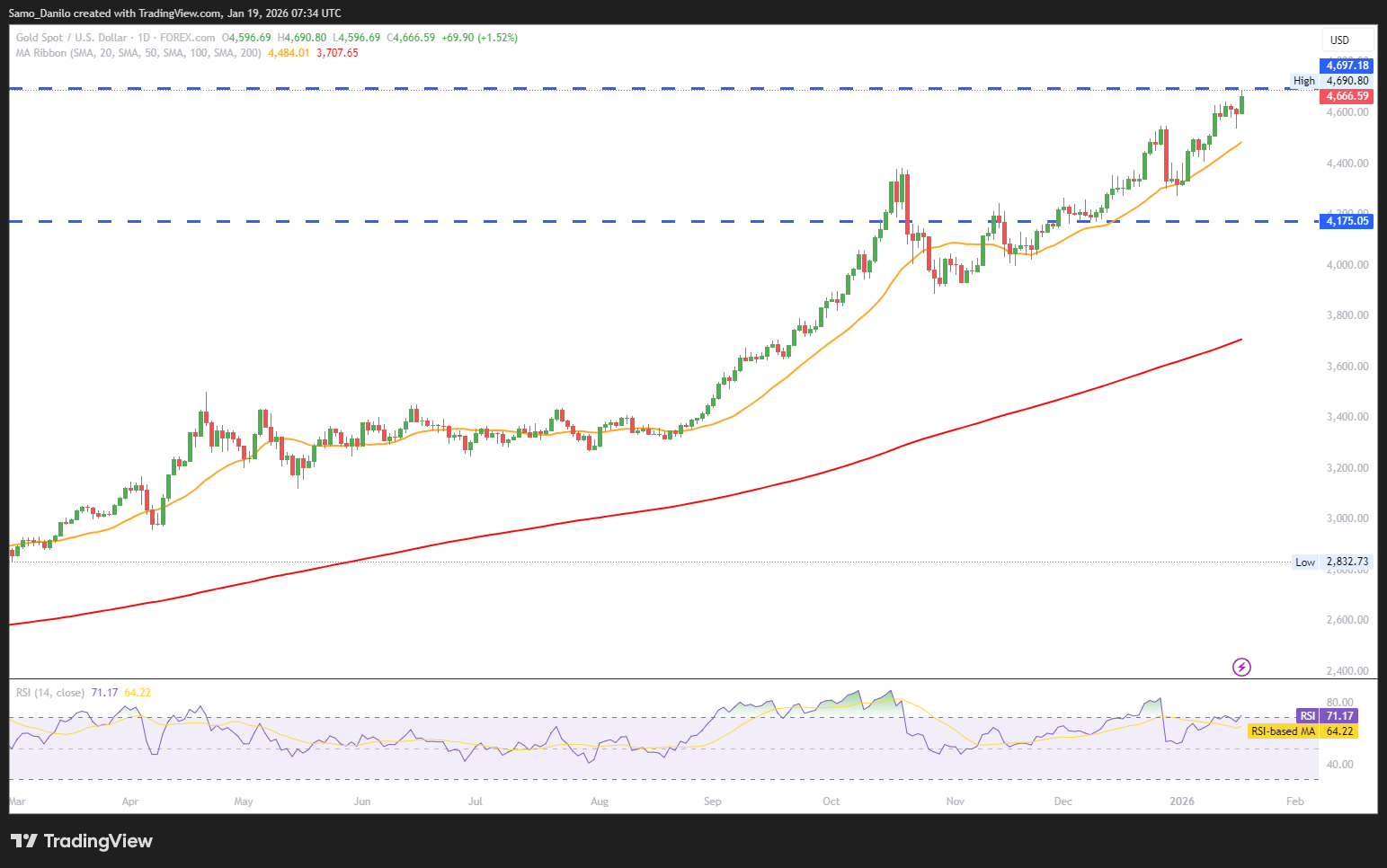Open the USD currency selector

1340,40
